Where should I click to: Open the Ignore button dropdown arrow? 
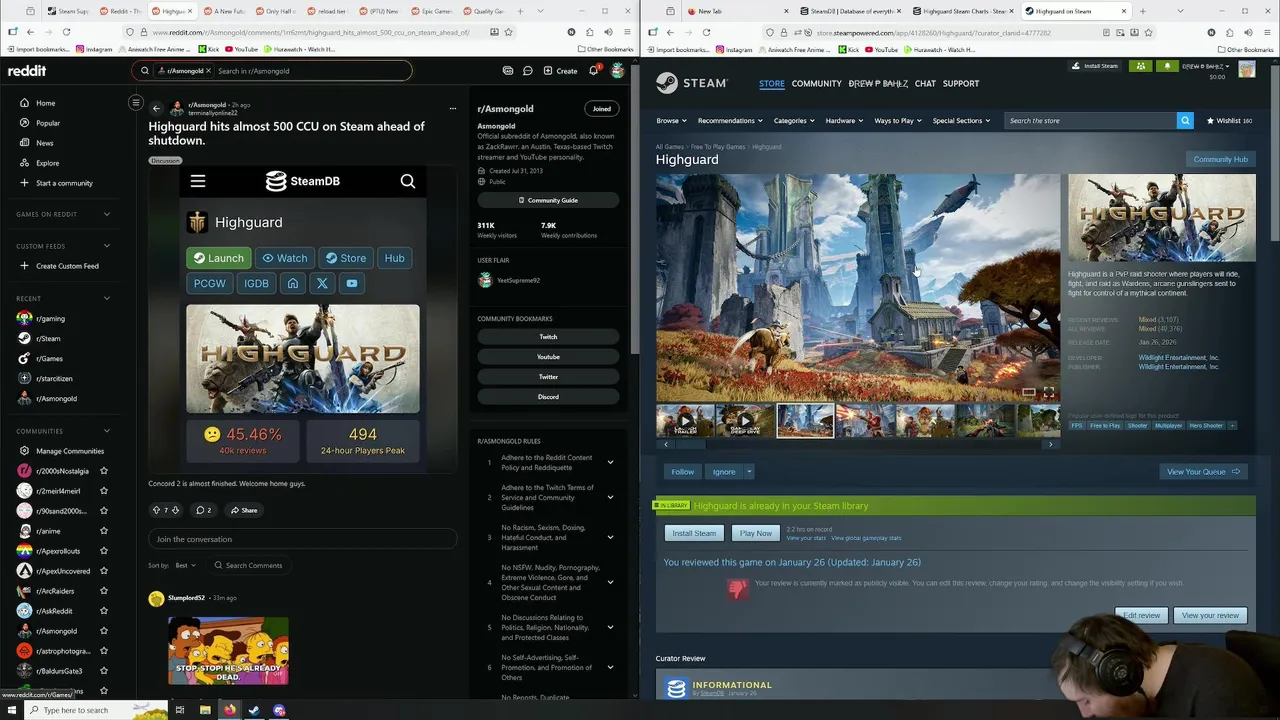[x=748, y=471]
